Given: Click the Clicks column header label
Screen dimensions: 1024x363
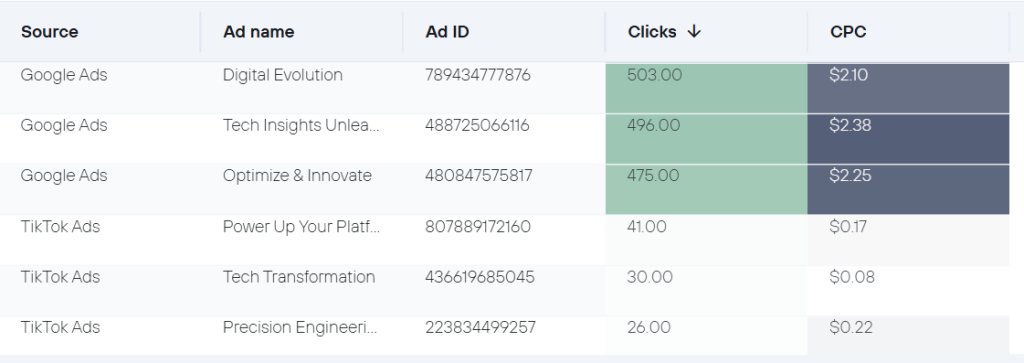Looking at the screenshot, I should click(x=652, y=31).
